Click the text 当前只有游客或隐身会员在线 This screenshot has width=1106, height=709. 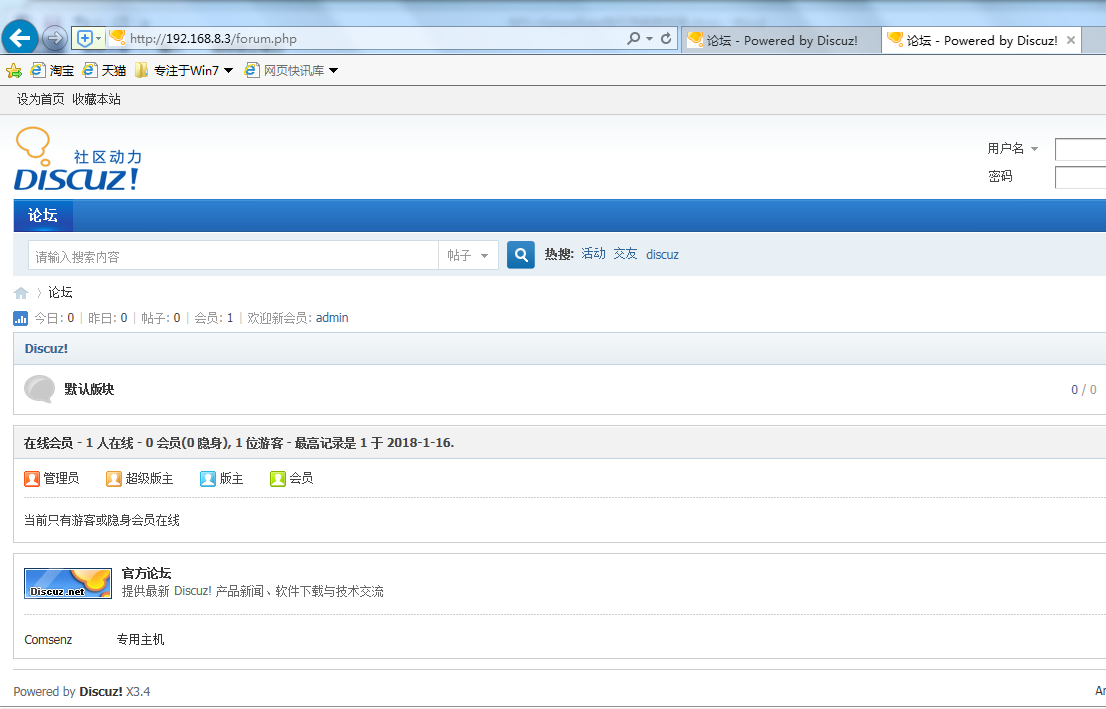pos(102,520)
